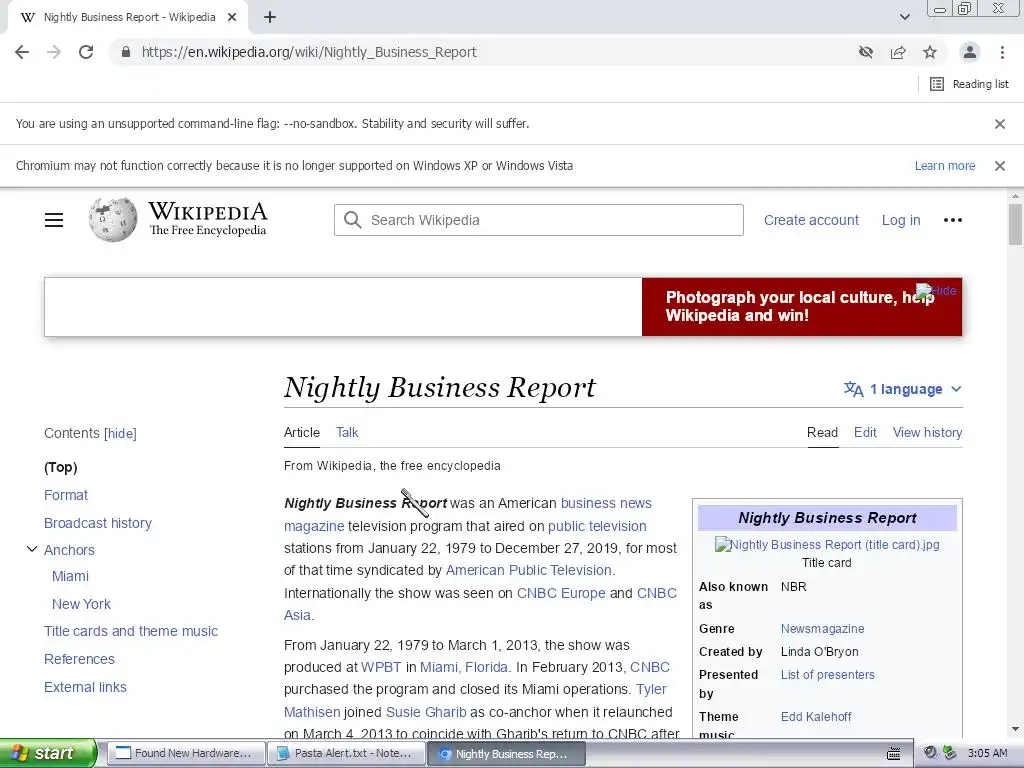Close the Nightly Business Report tab
The image size is (1024, 768).
tap(232, 18)
